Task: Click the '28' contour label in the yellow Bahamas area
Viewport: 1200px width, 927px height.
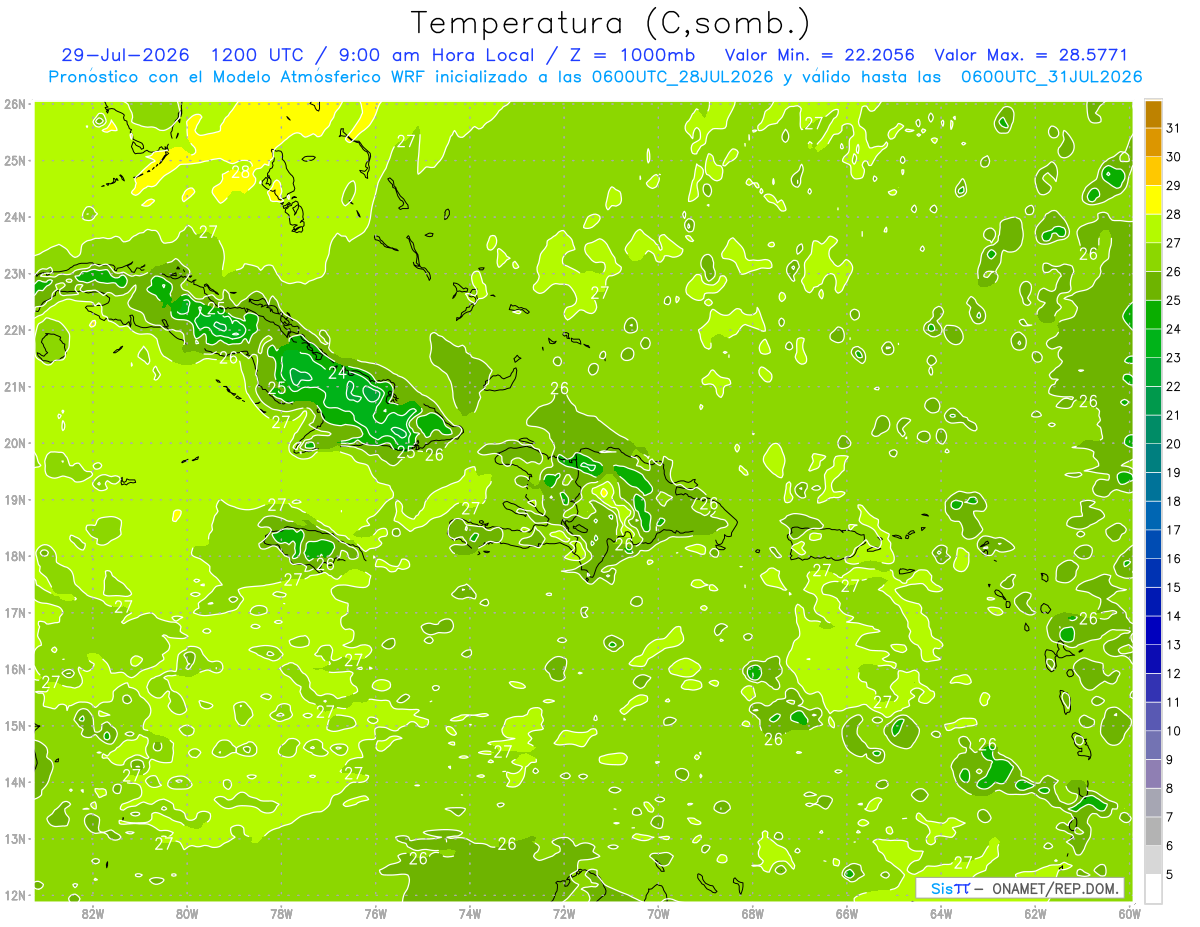Action: [x=241, y=171]
